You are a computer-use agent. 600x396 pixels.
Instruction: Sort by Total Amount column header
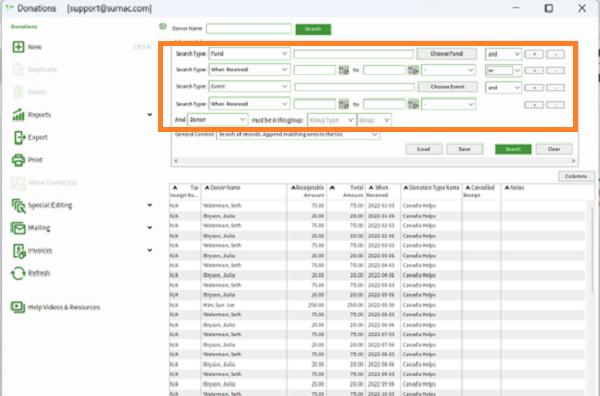pos(346,191)
